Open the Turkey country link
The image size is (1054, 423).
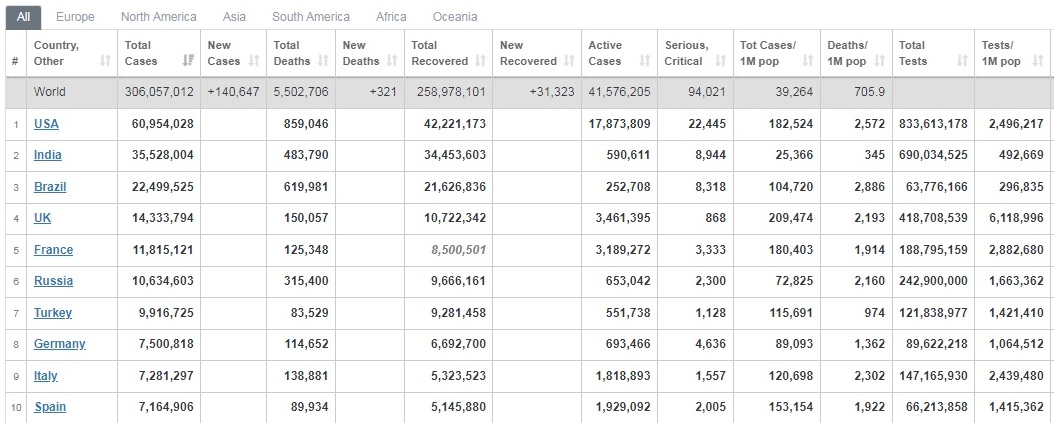pyautogui.click(x=53, y=312)
